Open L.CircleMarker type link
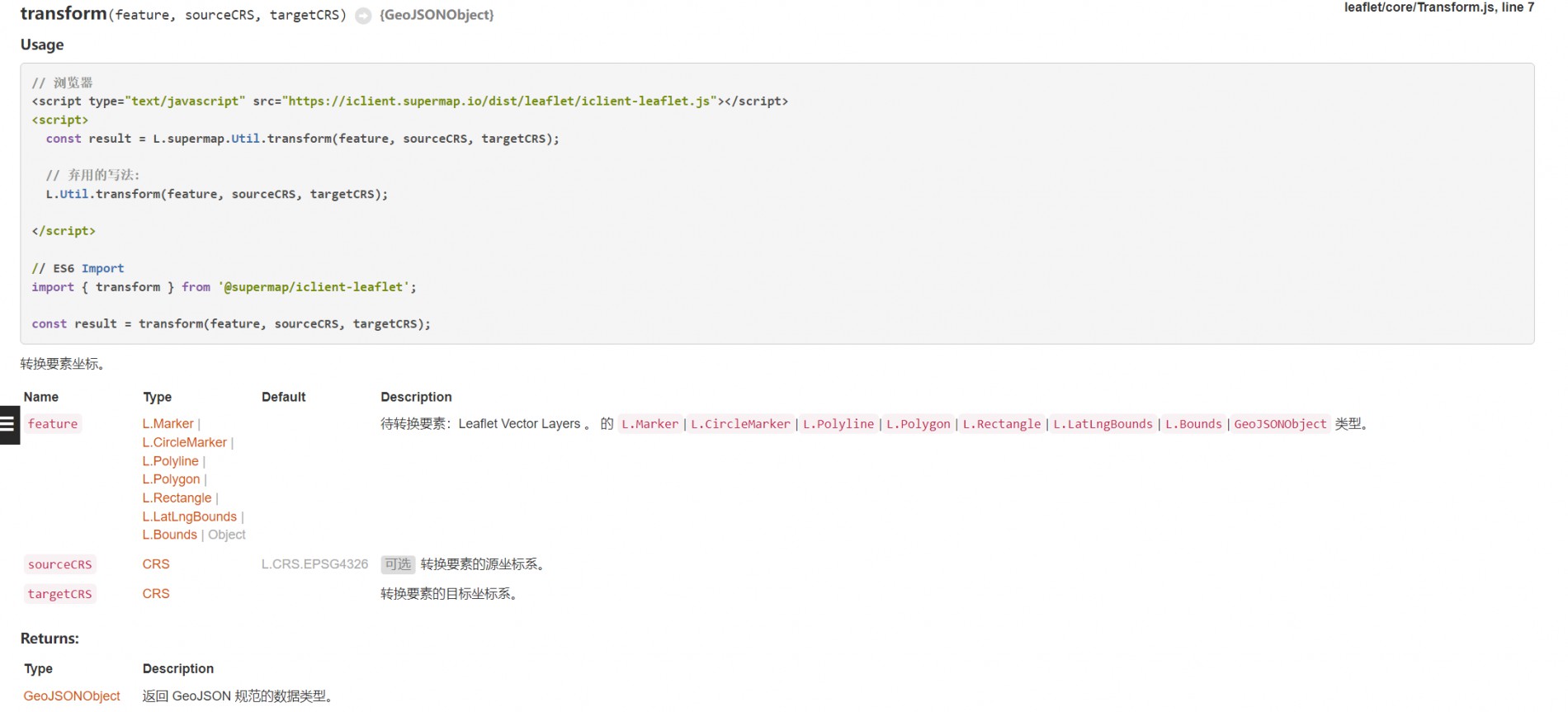 pyautogui.click(x=184, y=442)
